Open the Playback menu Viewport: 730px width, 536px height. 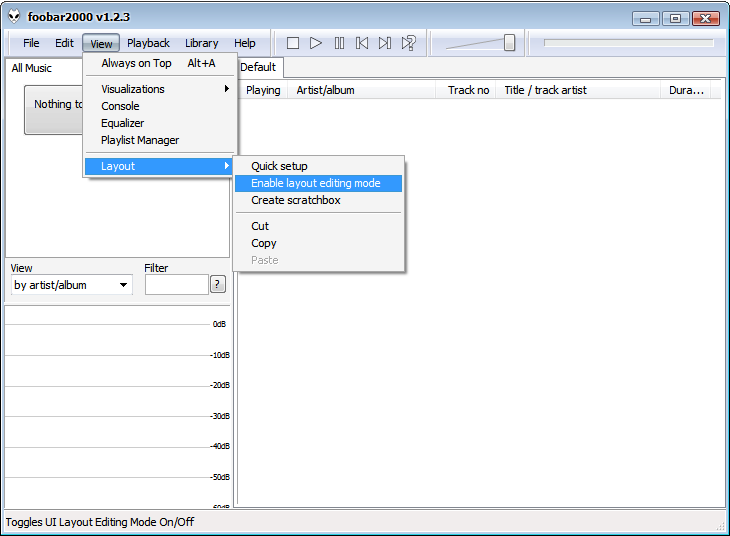148,43
